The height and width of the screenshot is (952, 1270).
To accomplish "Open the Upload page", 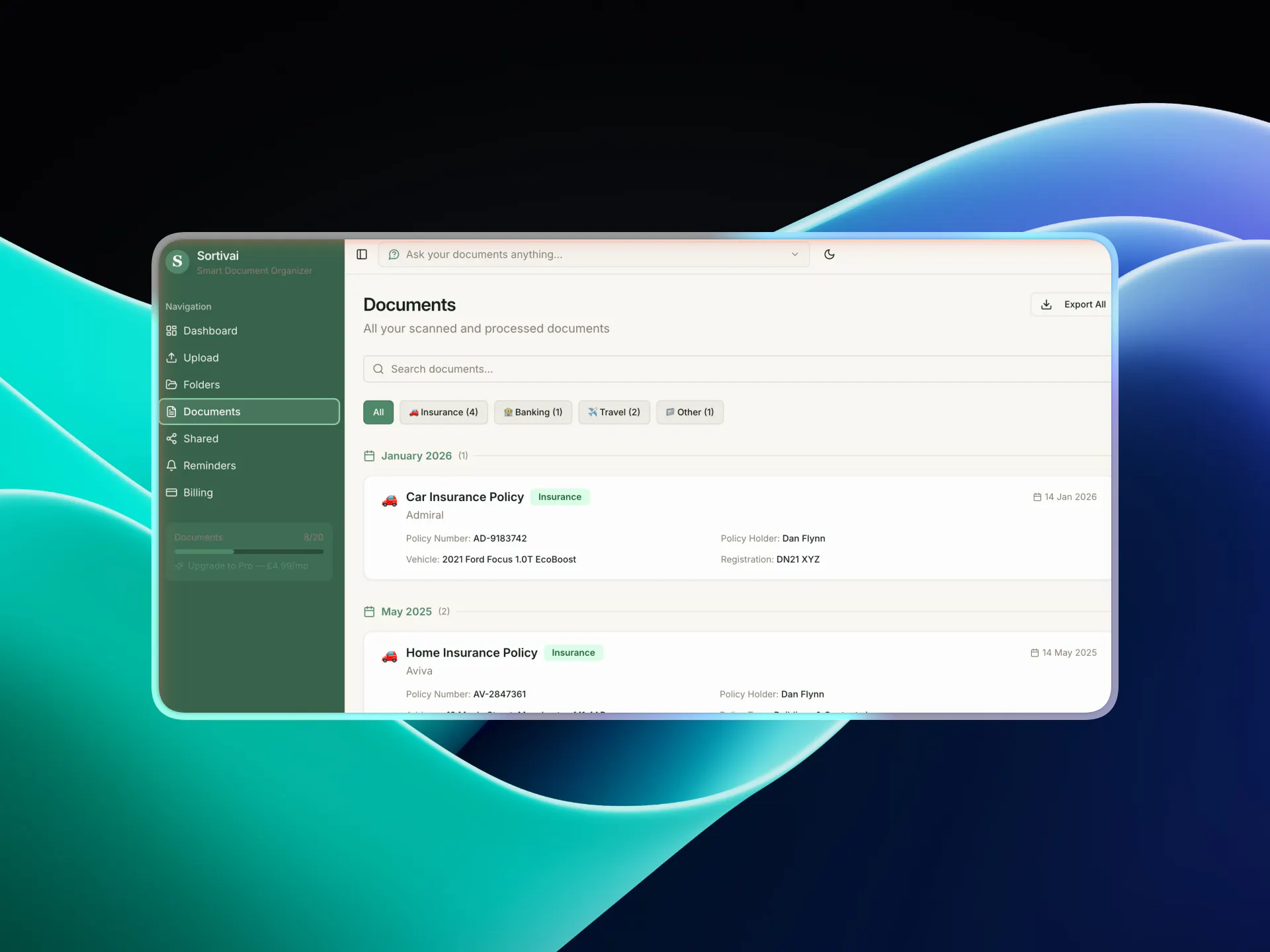I will tap(249, 358).
